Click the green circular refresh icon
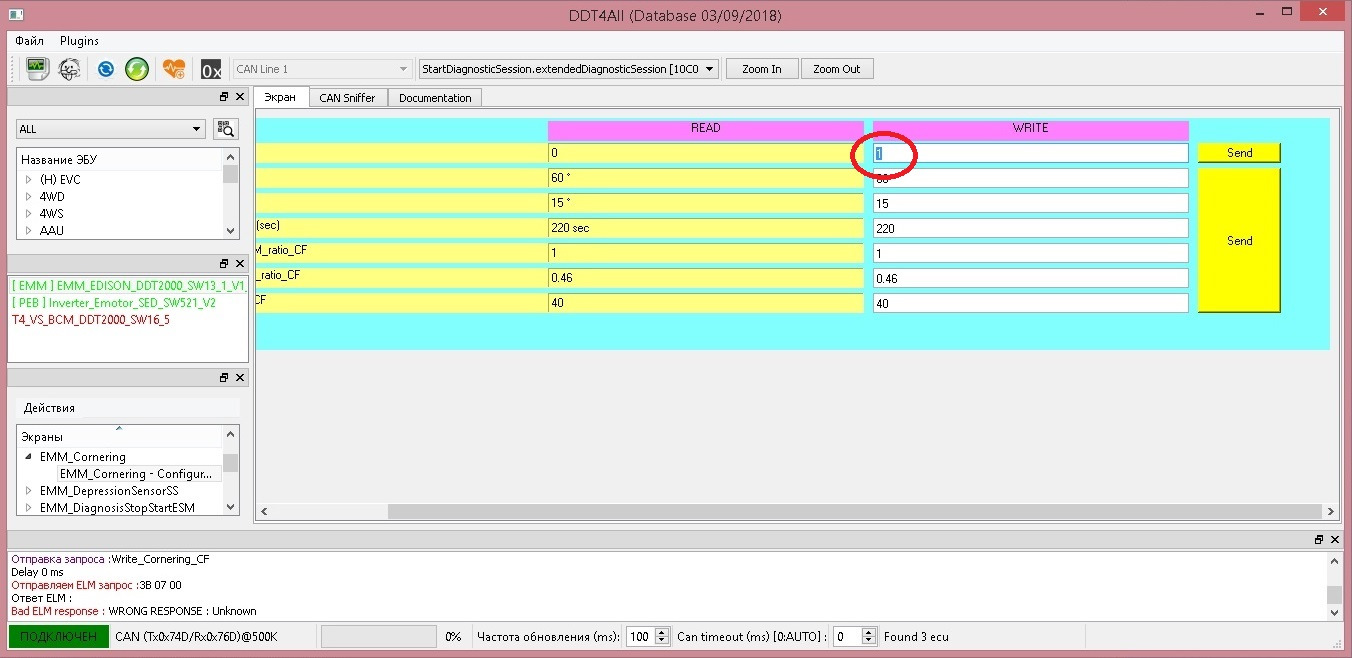This screenshot has height=658, width=1352. coord(137,69)
